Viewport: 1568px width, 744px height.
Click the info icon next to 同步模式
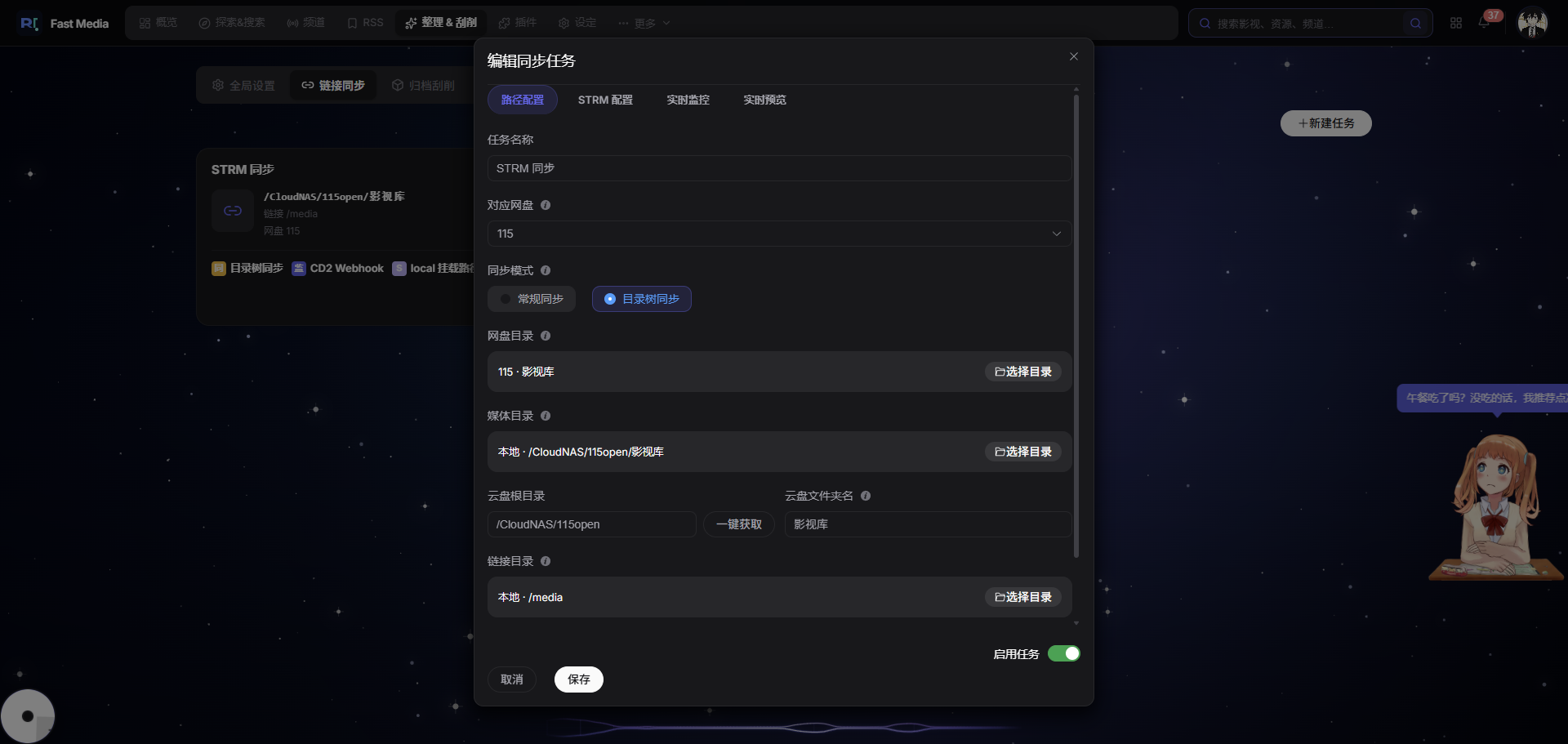(x=546, y=270)
